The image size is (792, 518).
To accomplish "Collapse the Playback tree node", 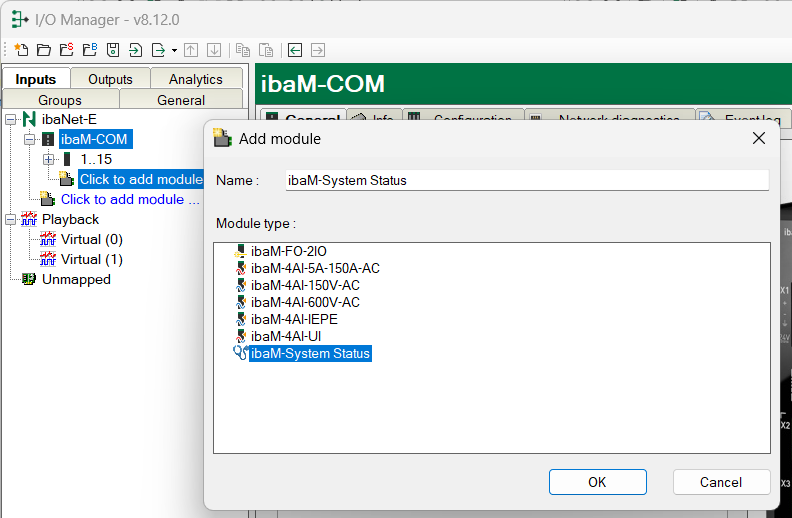I will [x=11, y=220].
